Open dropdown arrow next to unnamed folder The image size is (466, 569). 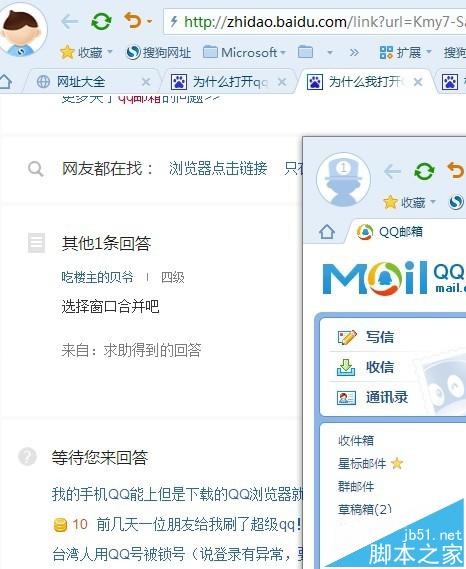[x=330, y=53]
